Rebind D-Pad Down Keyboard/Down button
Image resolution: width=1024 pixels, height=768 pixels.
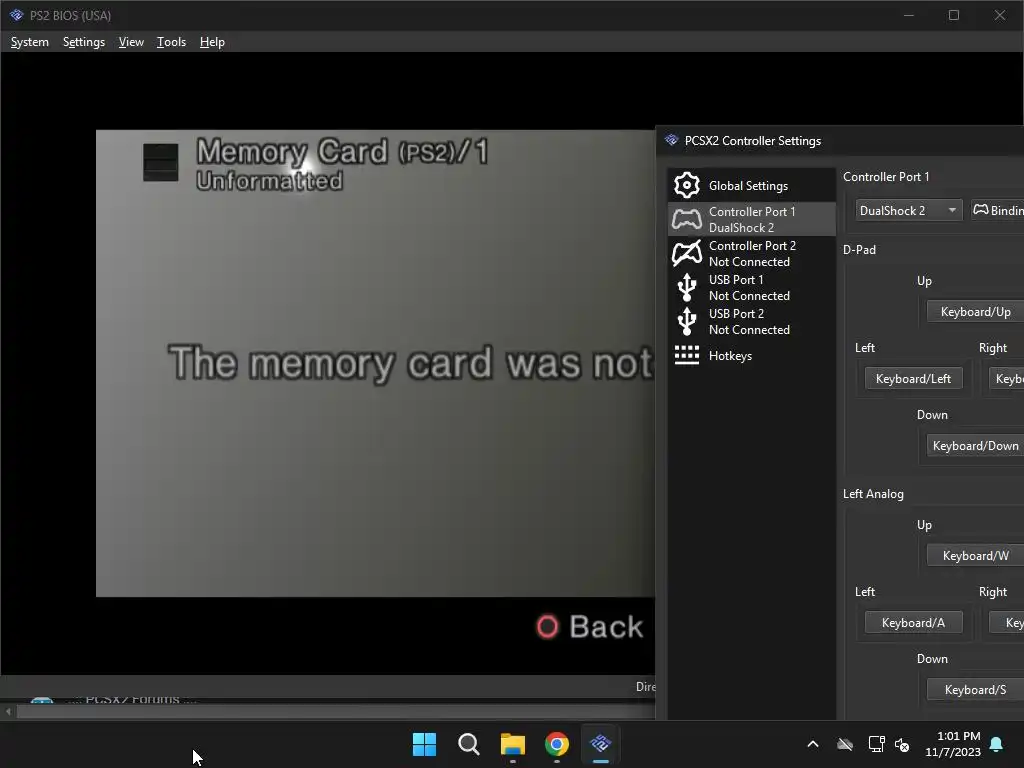(x=975, y=446)
